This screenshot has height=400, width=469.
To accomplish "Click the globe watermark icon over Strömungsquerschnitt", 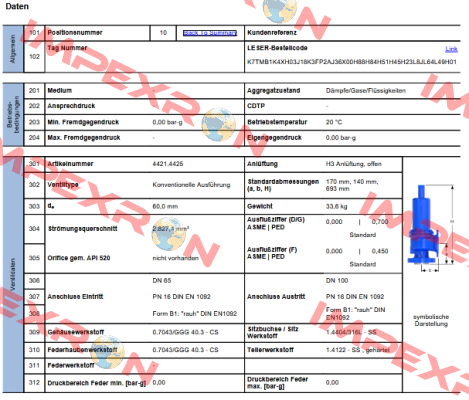I will (169, 234).
